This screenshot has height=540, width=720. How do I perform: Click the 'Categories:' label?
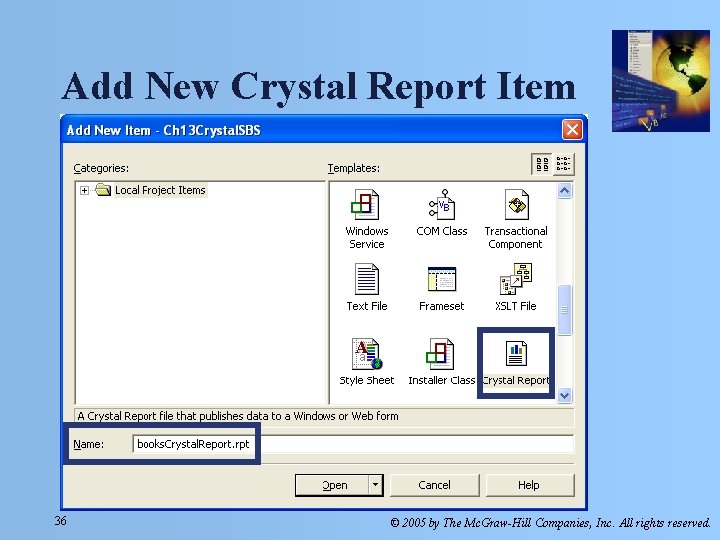[x=101, y=168]
